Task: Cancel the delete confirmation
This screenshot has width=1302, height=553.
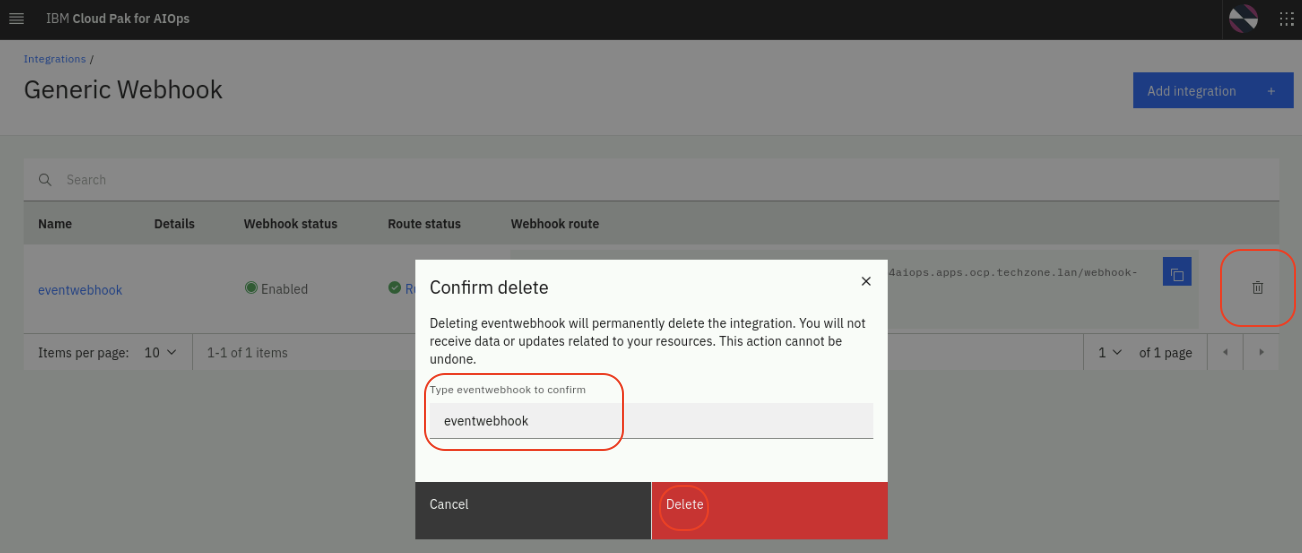Action: [533, 505]
